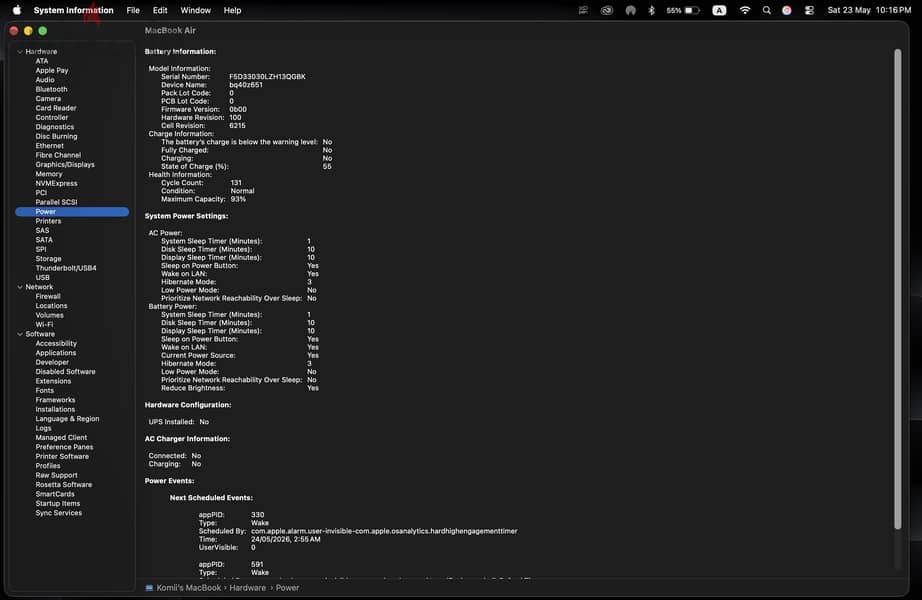Select PCI in the sidebar
922x600 pixels.
click(41, 193)
